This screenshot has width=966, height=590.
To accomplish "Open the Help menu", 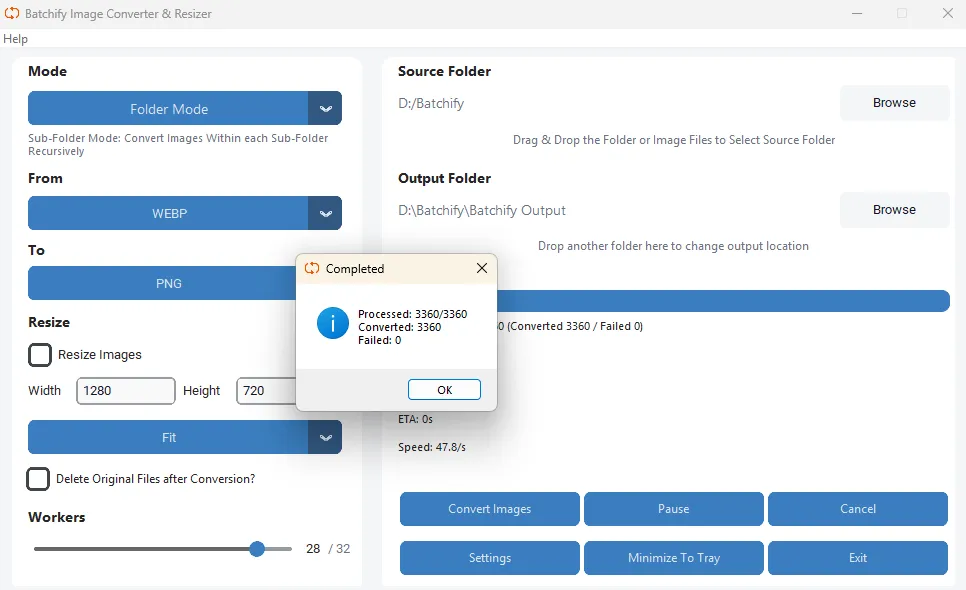I will tap(16, 38).
